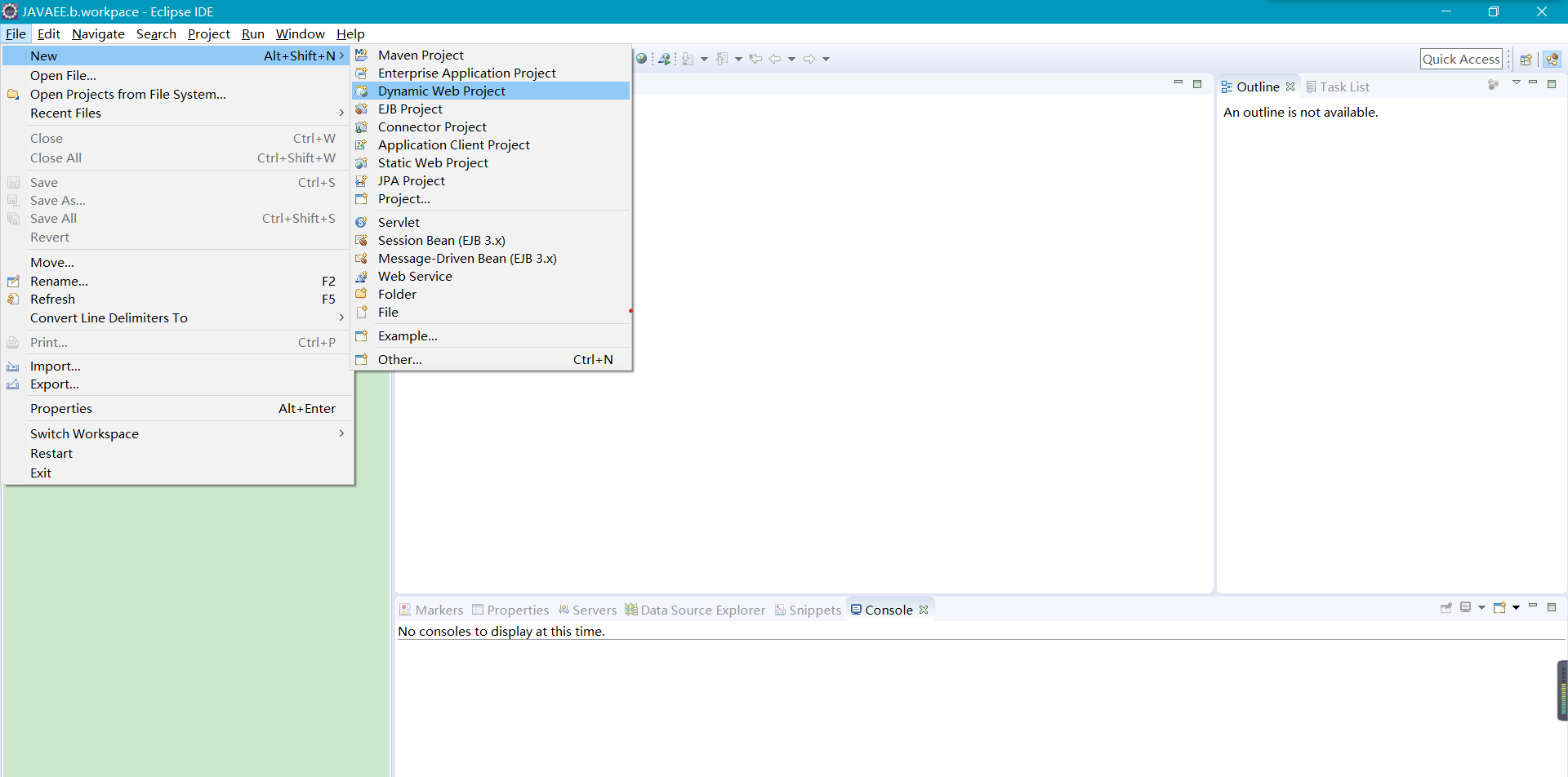Minimize the editor area
This screenshot has width=1568, height=777.
pos(1178,83)
